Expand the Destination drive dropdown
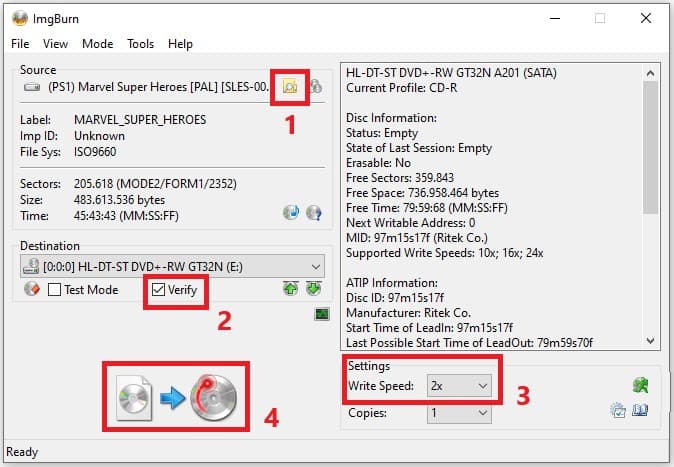The image size is (674, 467). coord(315,266)
